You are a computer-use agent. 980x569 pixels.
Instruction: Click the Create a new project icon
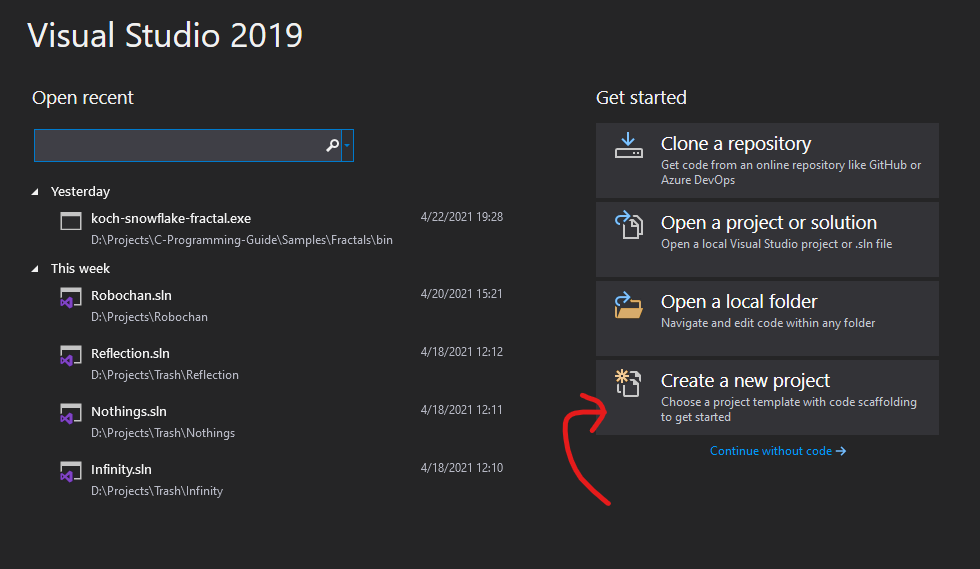click(628, 383)
